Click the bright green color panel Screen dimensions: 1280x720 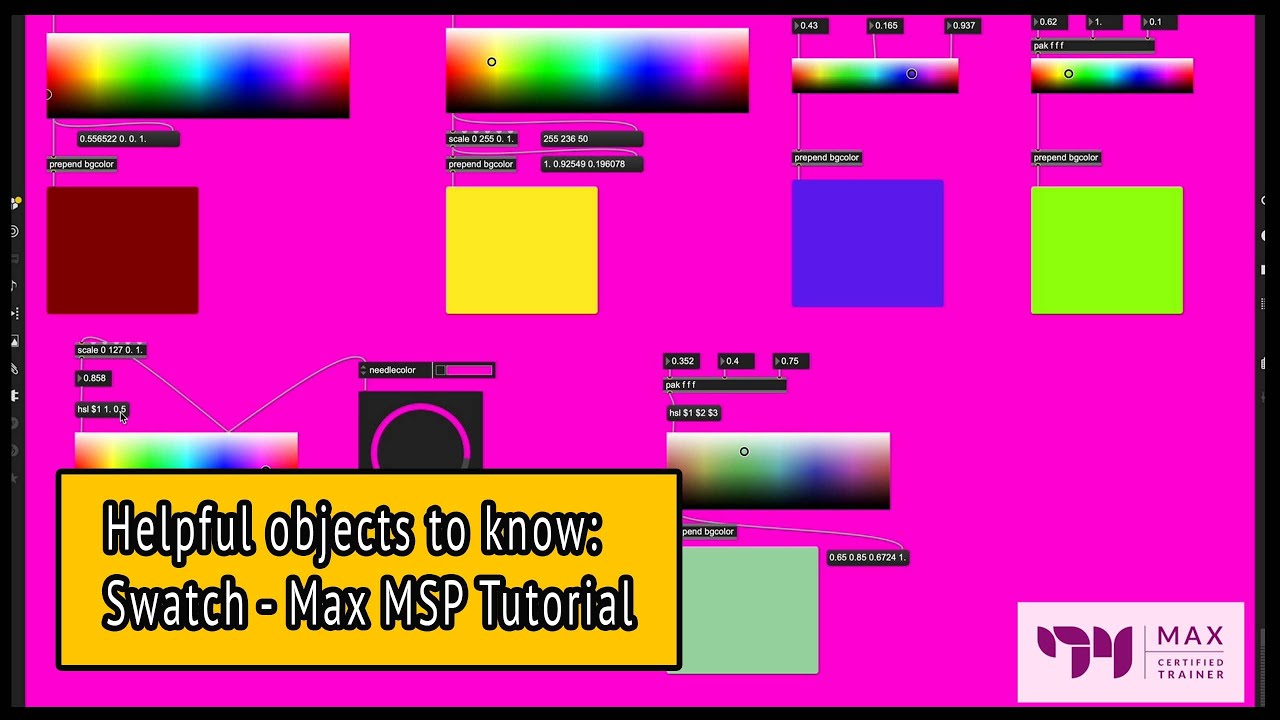[1107, 250]
